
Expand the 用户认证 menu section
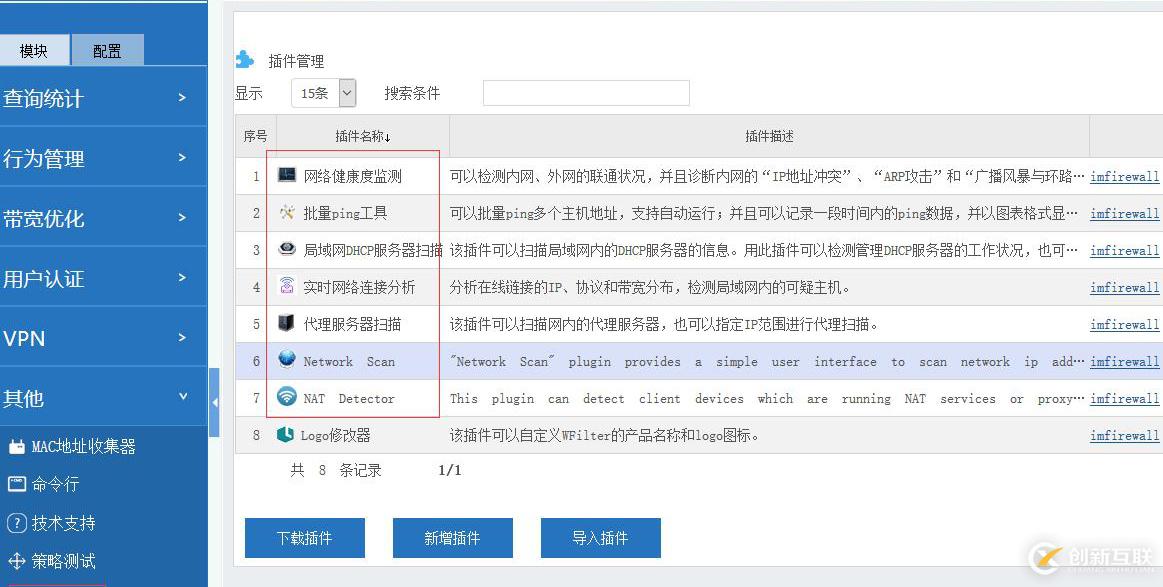103,278
